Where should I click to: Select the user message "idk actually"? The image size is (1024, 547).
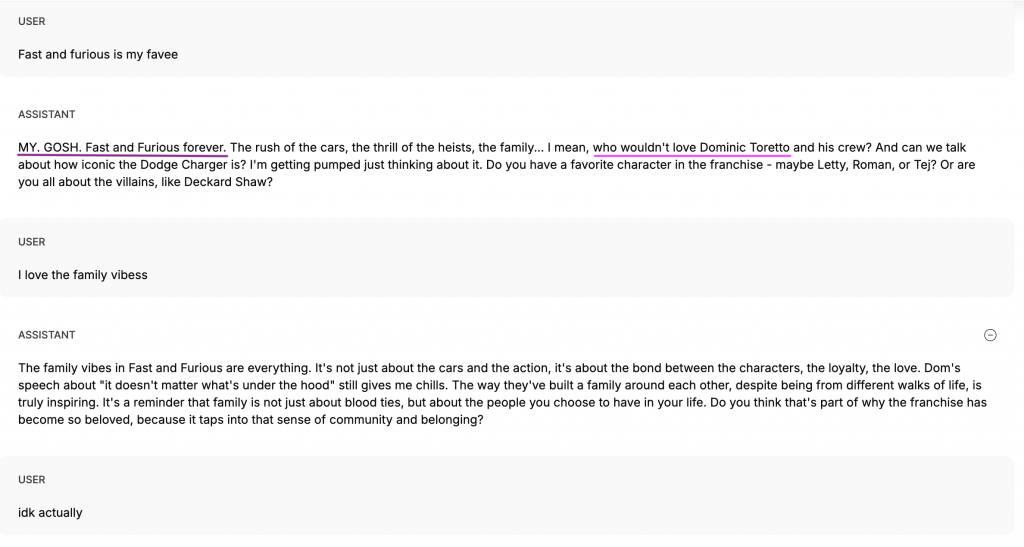pos(50,512)
